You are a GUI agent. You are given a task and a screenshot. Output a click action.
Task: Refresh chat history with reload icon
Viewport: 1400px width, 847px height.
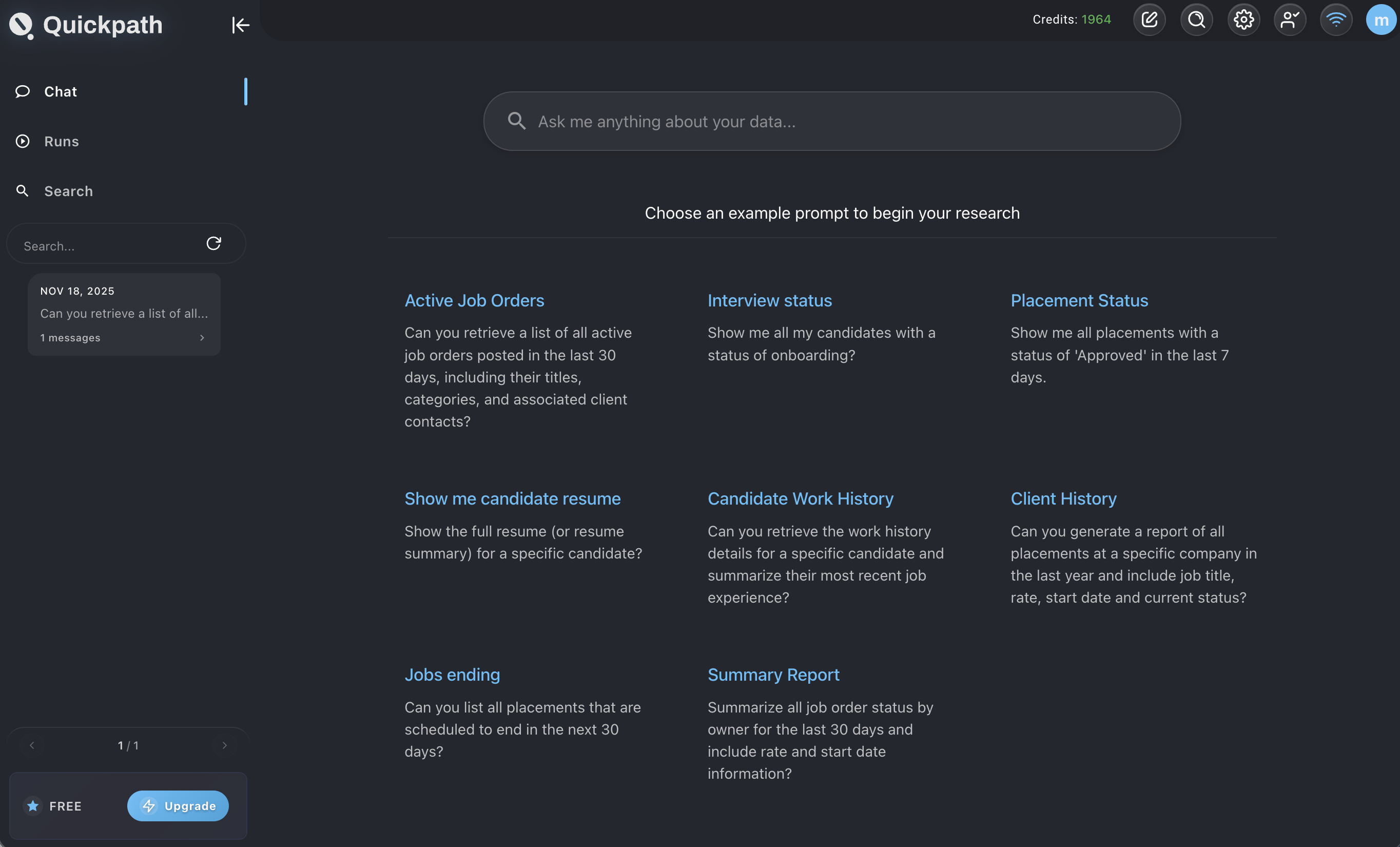(213, 243)
